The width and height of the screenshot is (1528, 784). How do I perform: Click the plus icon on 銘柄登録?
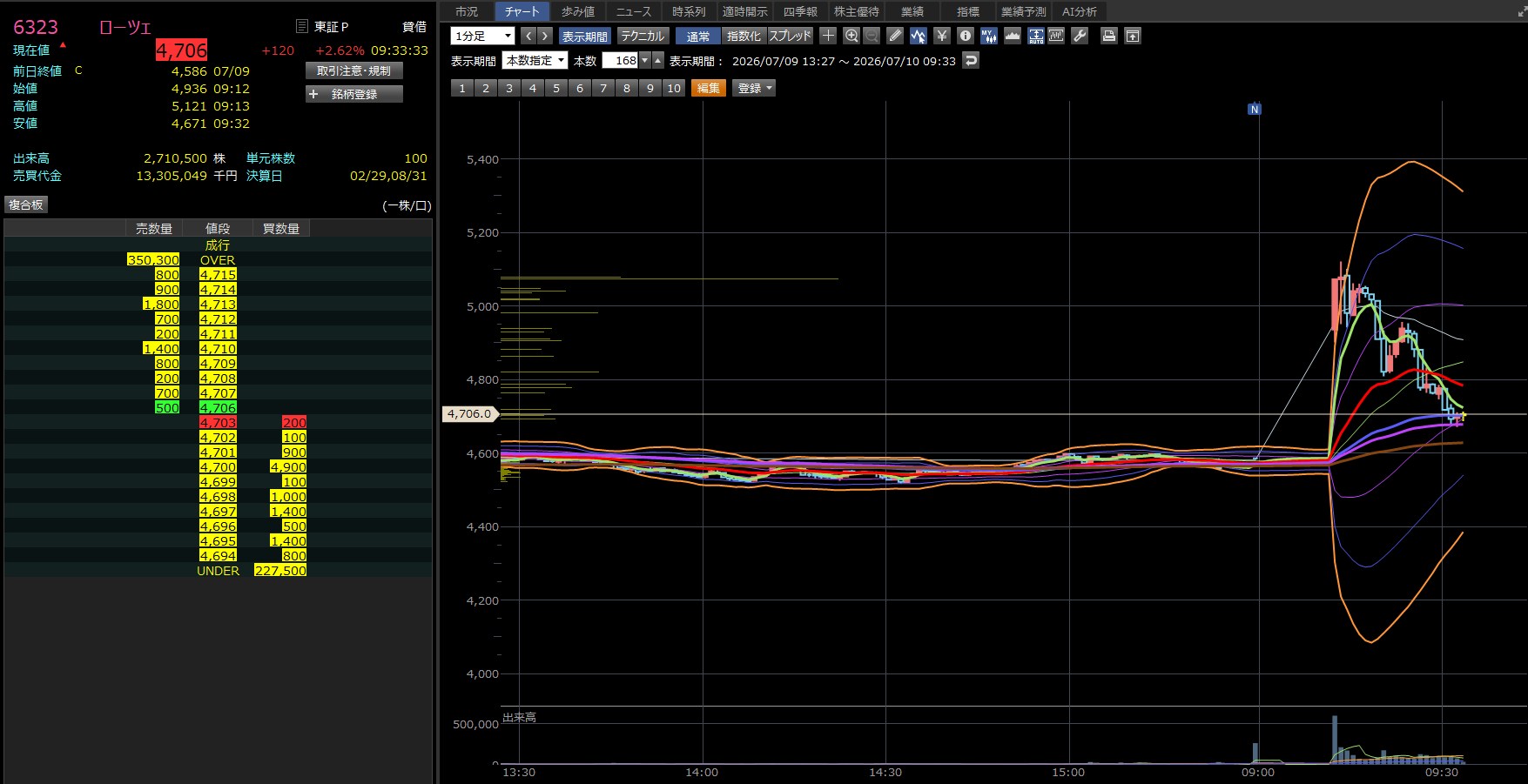(x=314, y=94)
